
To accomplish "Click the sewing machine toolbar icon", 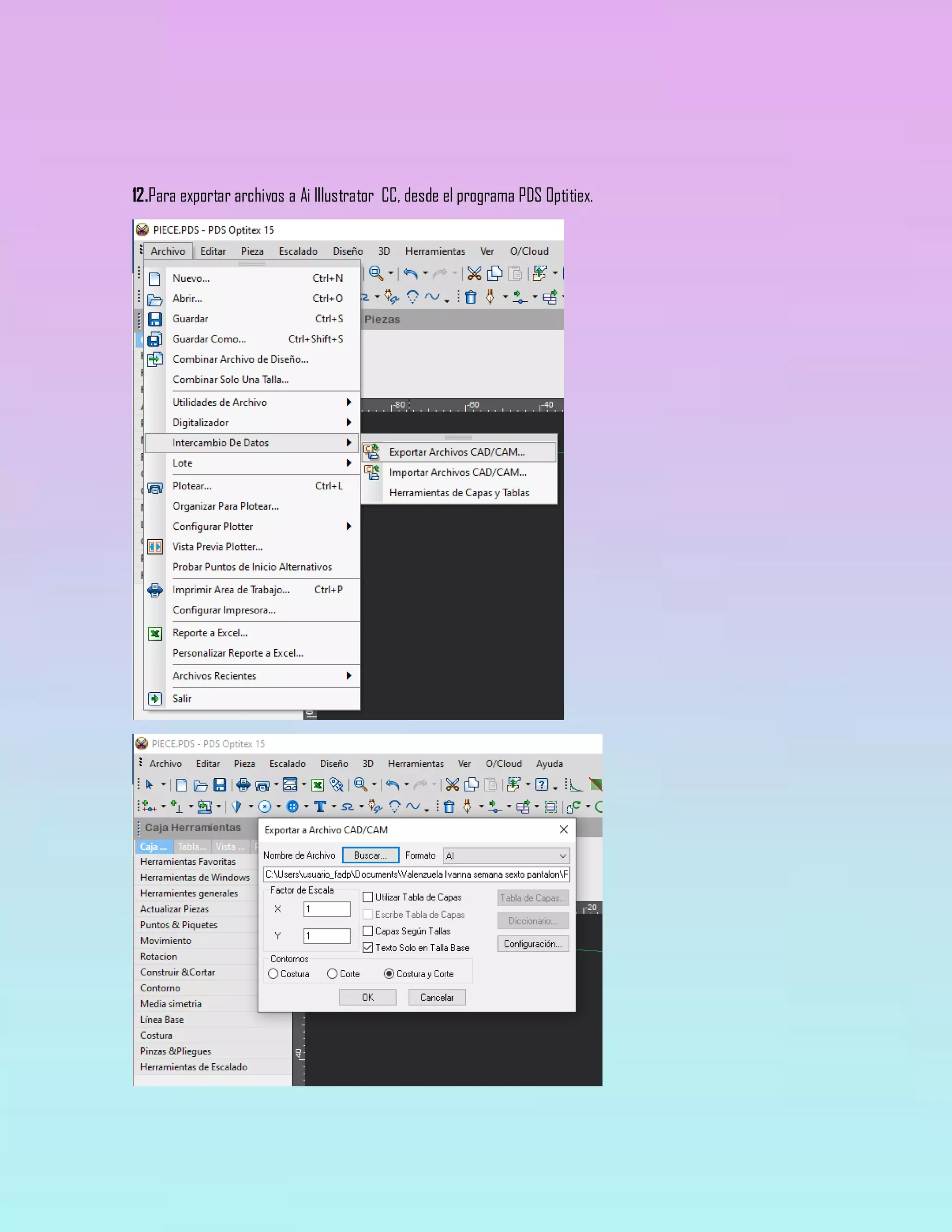I will (205, 807).
